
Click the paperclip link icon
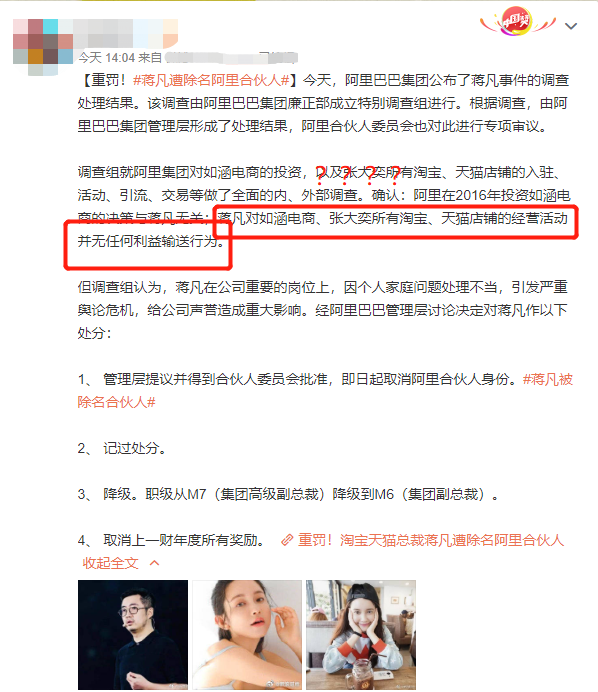(x=287, y=540)
